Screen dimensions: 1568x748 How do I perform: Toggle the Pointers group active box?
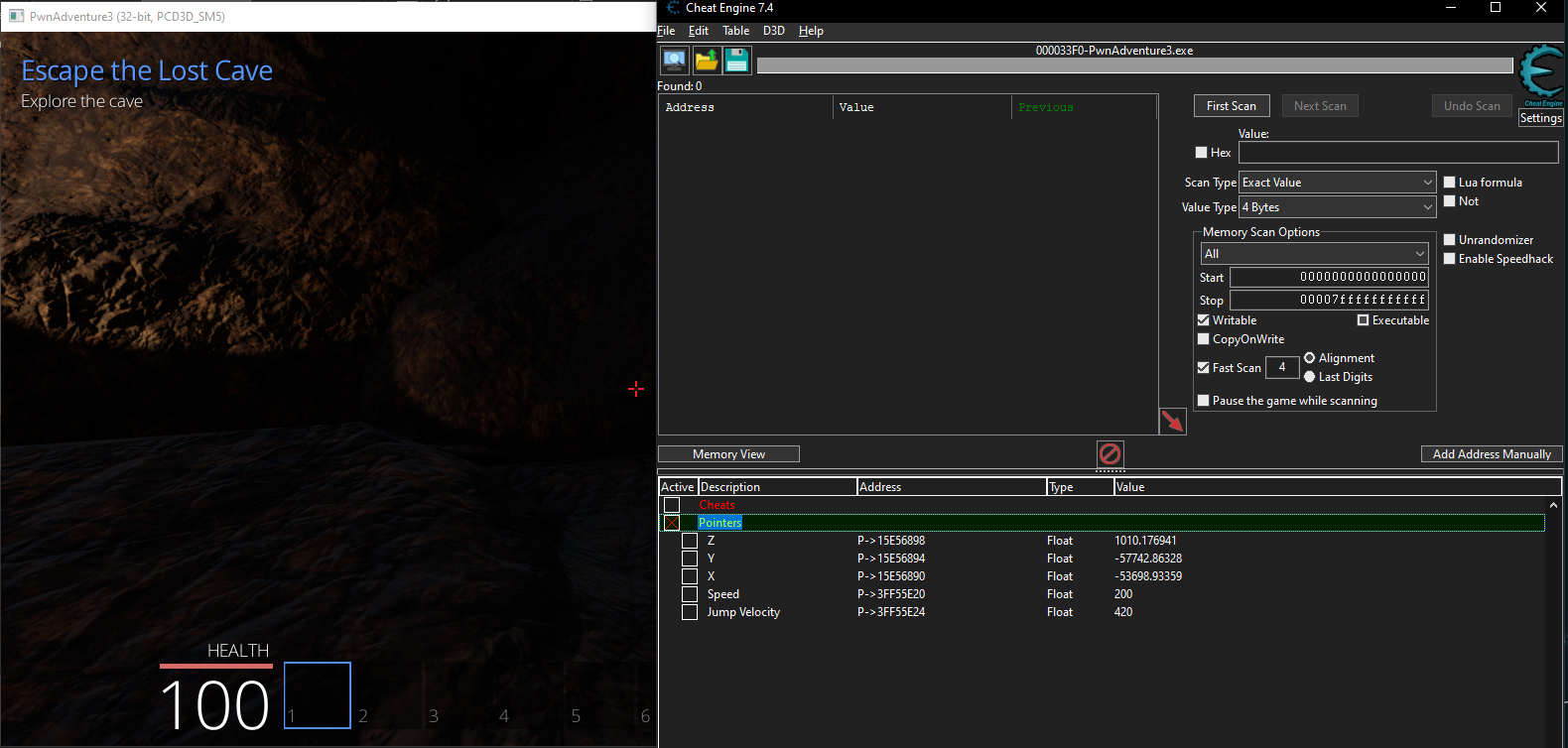pos(672,523)
